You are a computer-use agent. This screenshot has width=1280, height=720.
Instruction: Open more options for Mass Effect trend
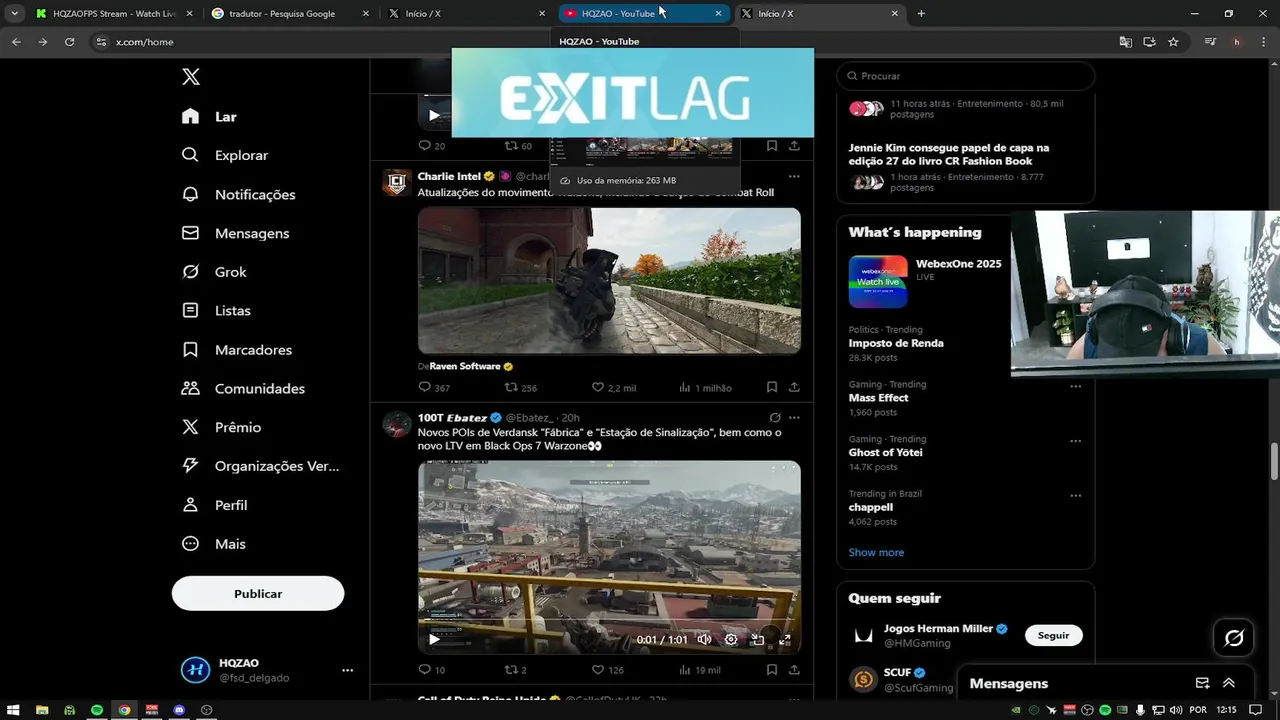pos(1076,386)
